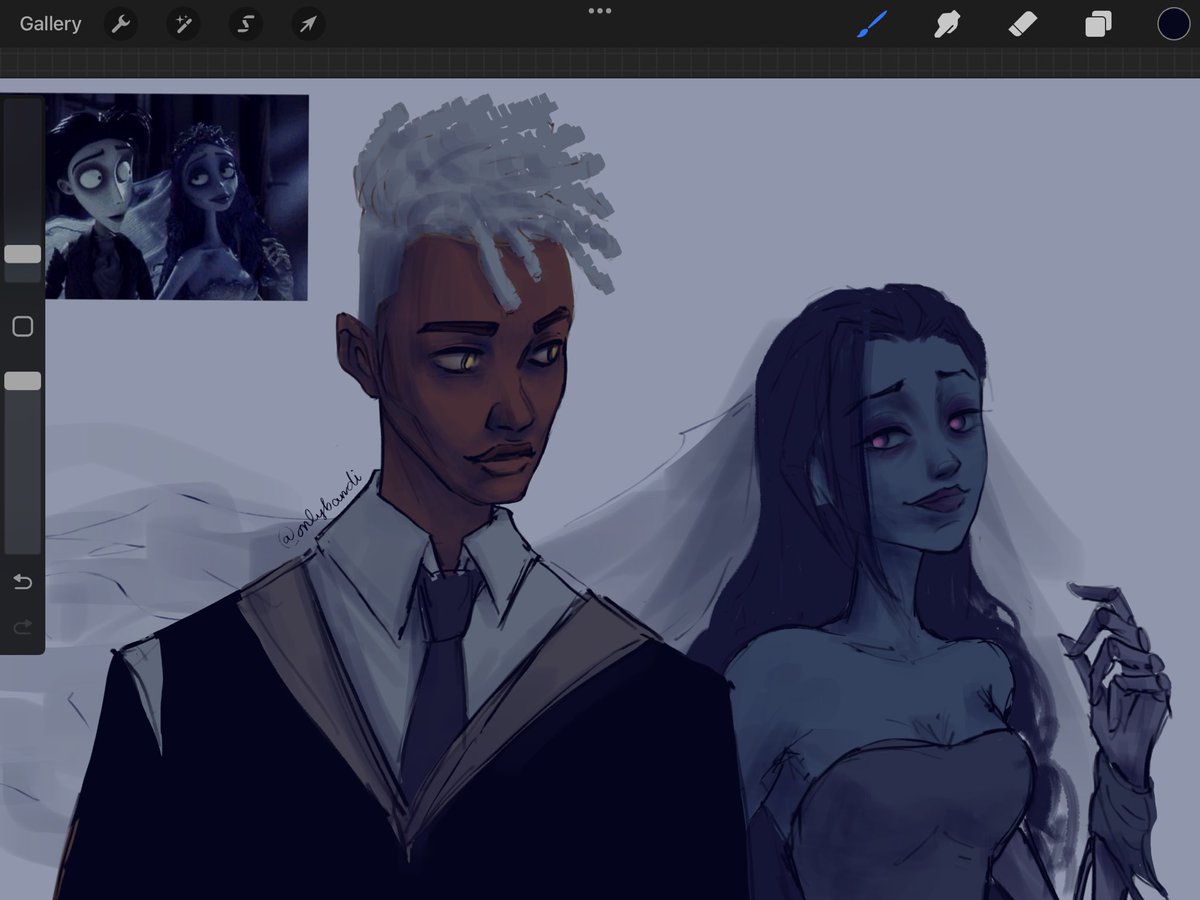Open the active color picker
Viewport: 1200px width, 900px height.
[1173, 24]
